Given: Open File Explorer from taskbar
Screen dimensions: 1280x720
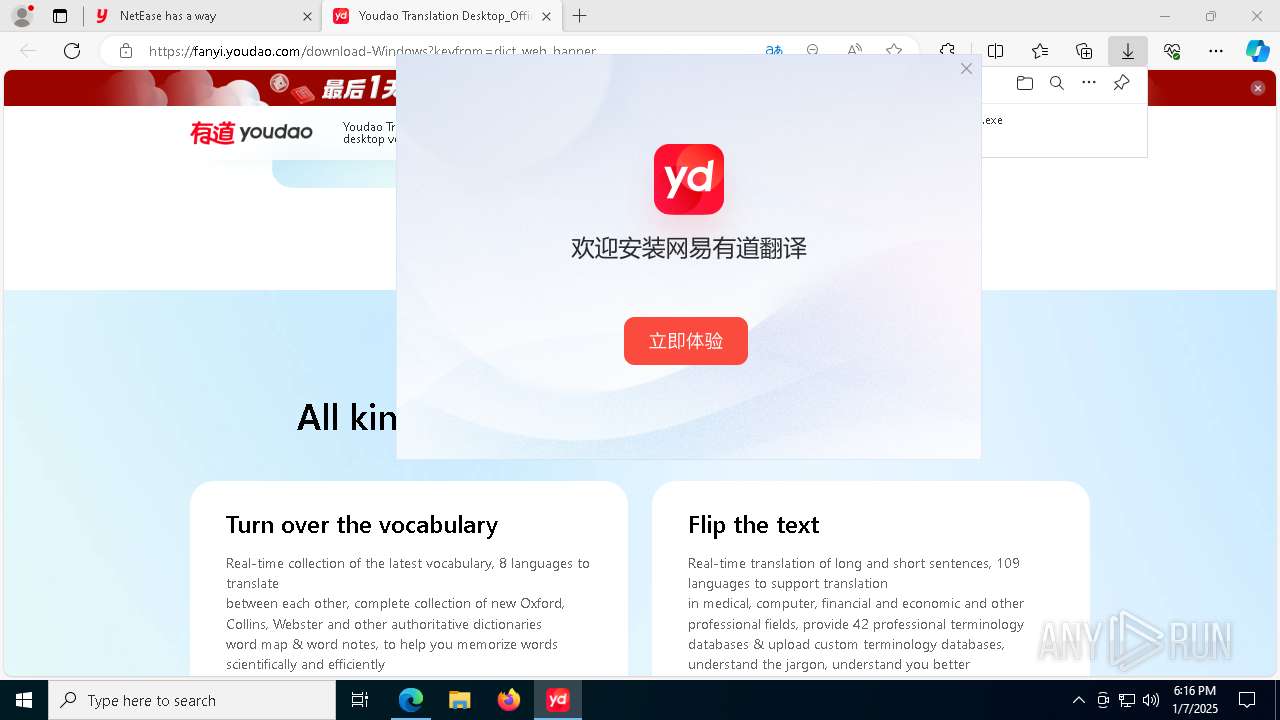Looking at the screenshot, I should pos(459,700).
